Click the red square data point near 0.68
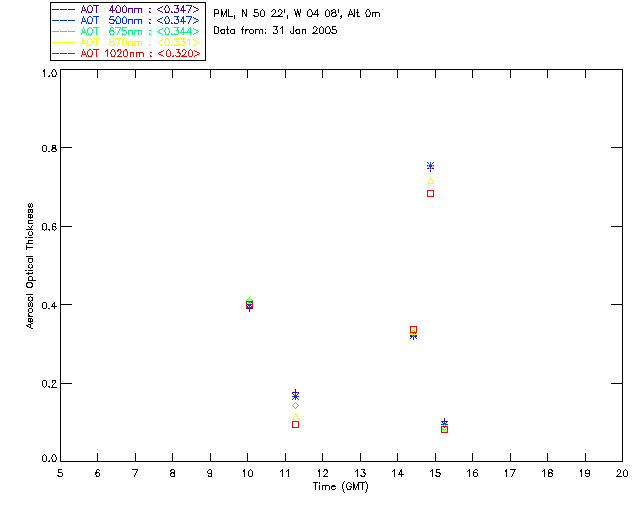Viewport: 640px width, 512px height. (x=430, y=194)
